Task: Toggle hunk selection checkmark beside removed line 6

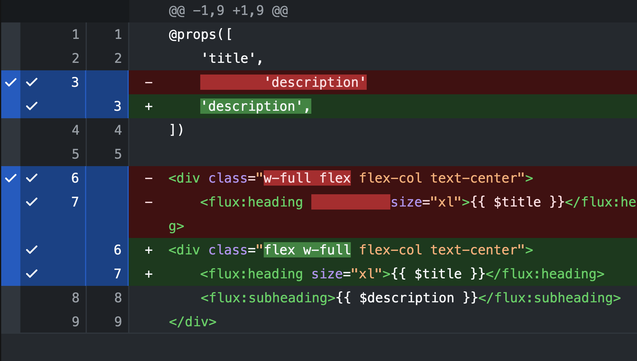Action: click(11, 178)
